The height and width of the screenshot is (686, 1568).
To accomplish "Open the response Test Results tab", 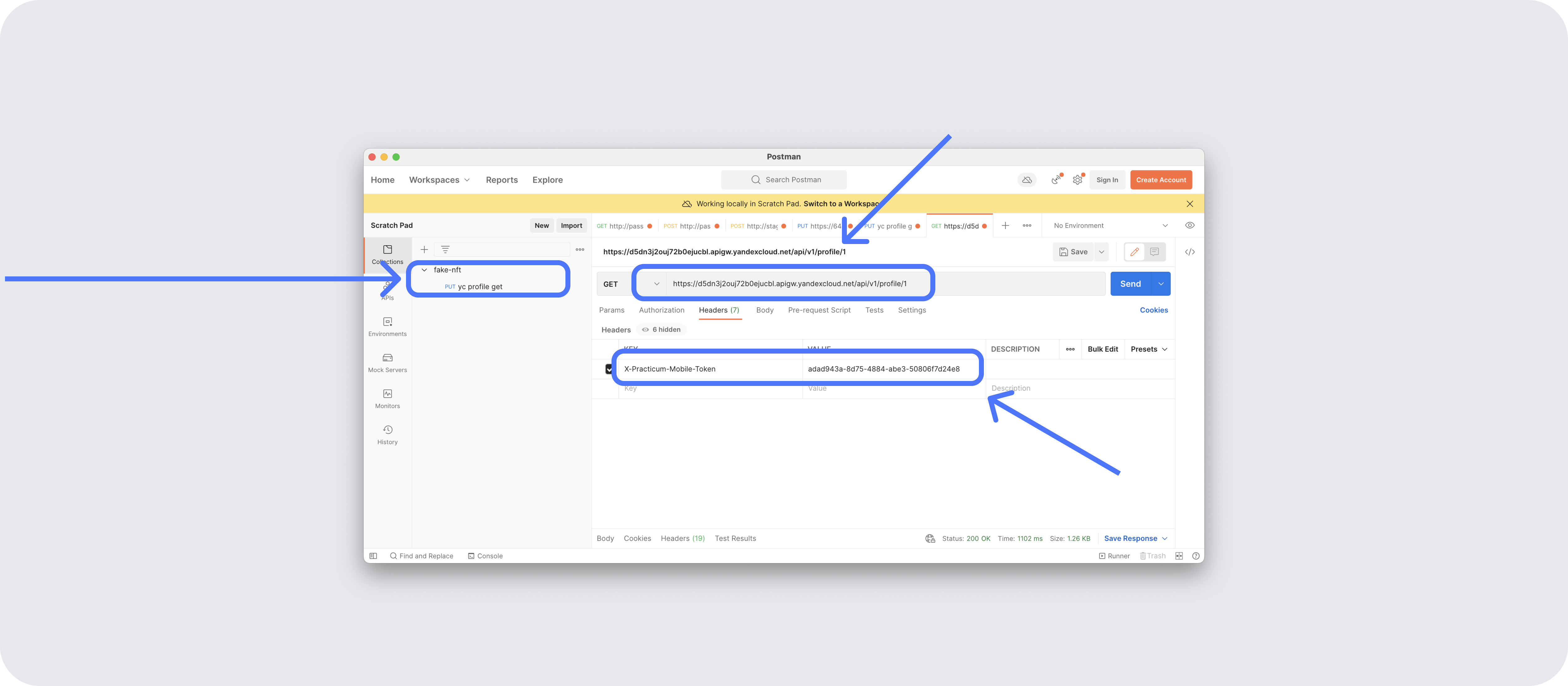I will point(735,539).
